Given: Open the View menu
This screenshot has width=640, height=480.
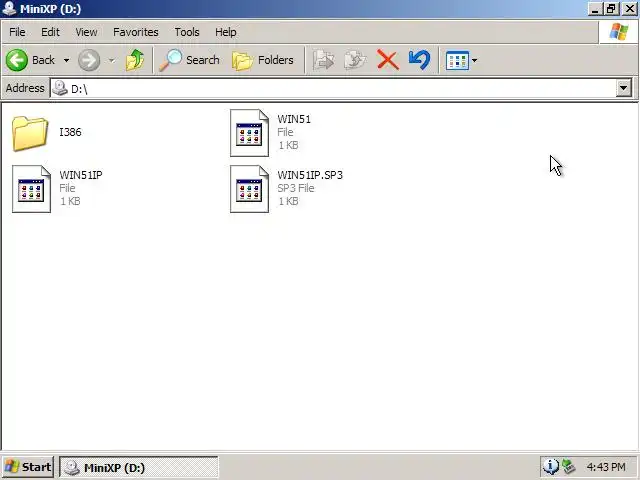Looking at the screenshot, I should [x=86, y=32].
